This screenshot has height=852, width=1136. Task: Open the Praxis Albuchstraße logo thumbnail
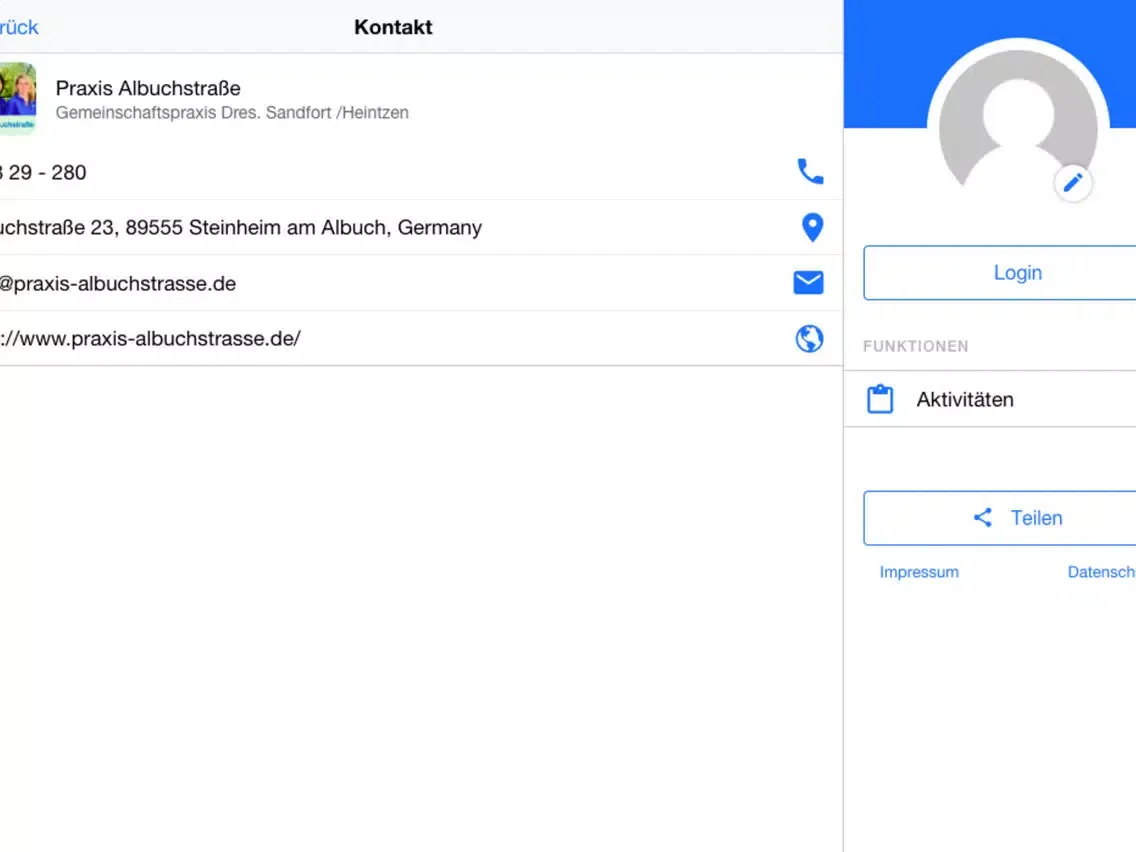17,99
